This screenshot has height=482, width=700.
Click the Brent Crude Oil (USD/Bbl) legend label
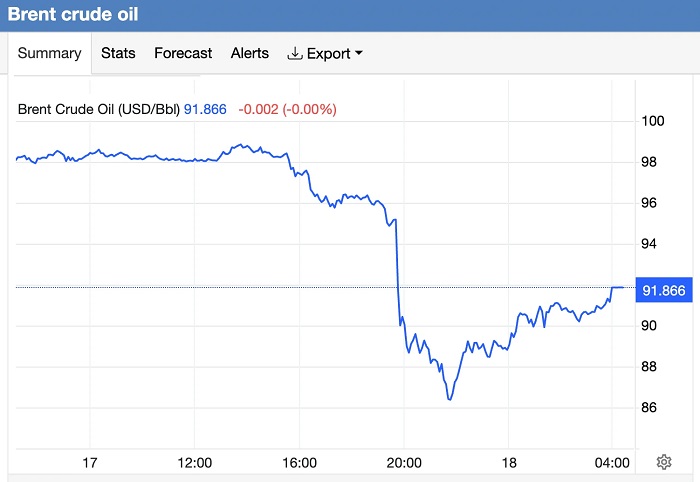pyautogui.click(x=97, y=109)
